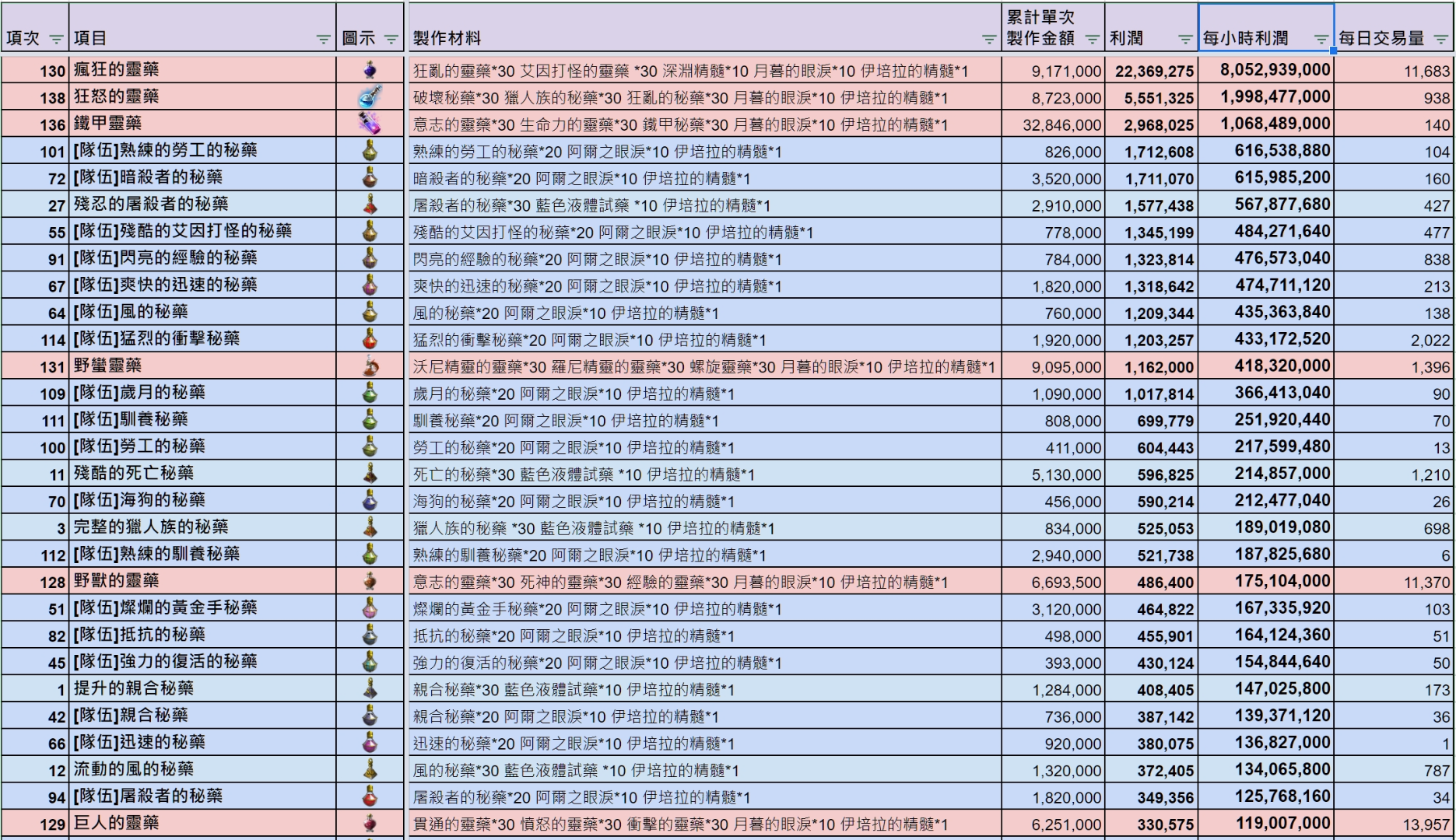1456x840 pixels.
Task: Click the icon for [隊伍]海狗的秘藥
Action: click(x=370, y=501)
